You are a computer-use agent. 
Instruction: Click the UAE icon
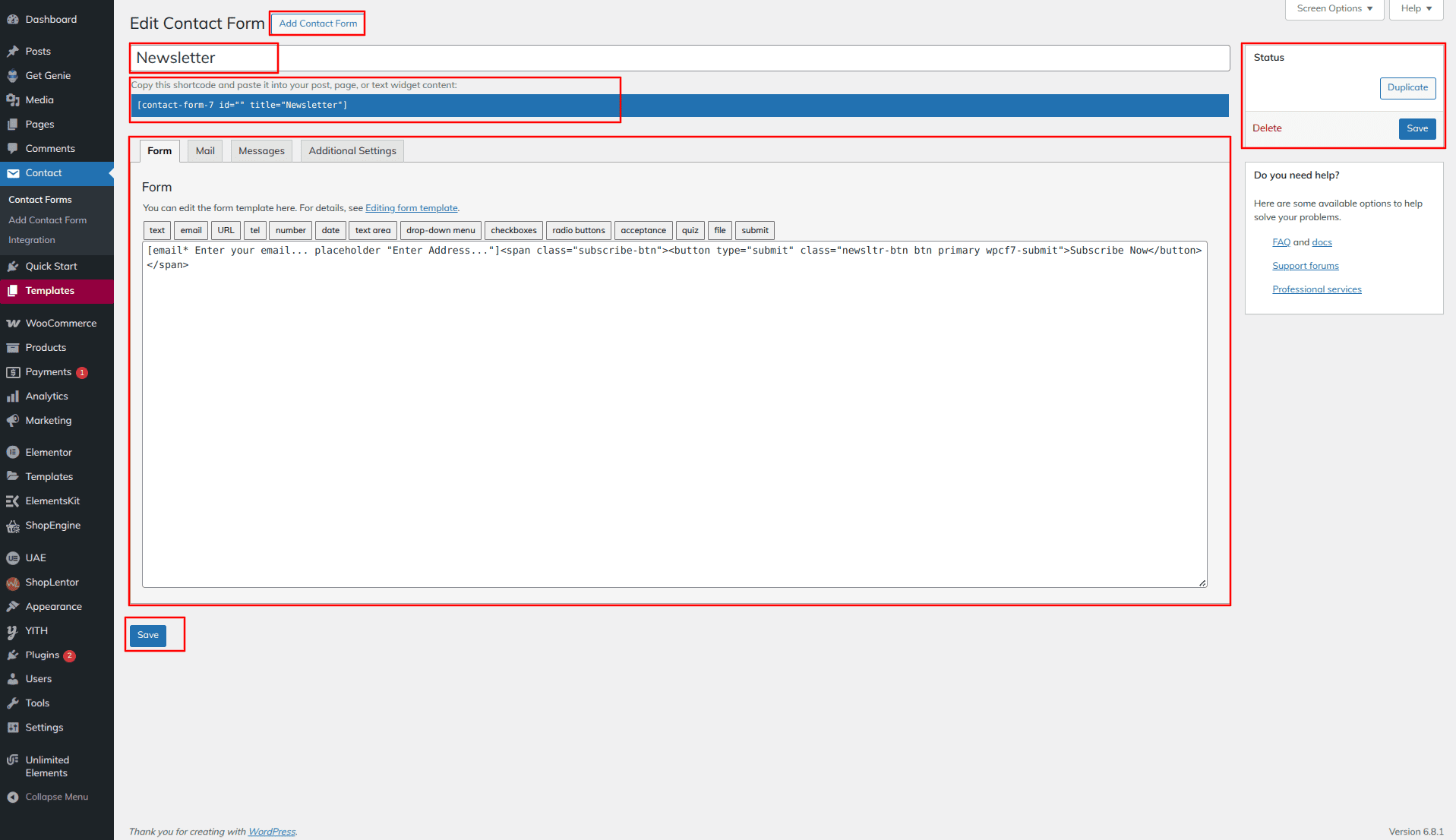pyautogui.click(x=13, y=558)
